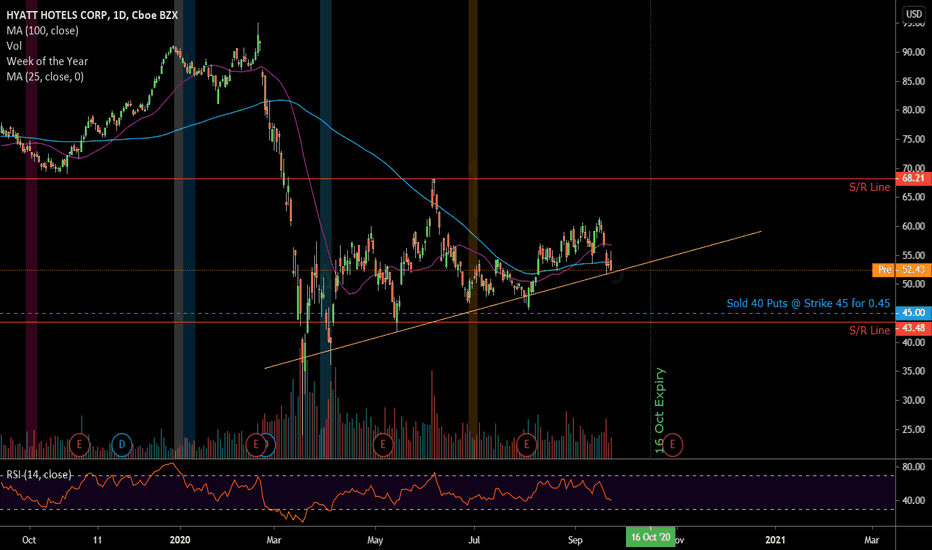Viewport: 932px width, 550px height.
Task: Click the 45.00 blue price label
Action: pyautogui.click(x=913, y=313)
